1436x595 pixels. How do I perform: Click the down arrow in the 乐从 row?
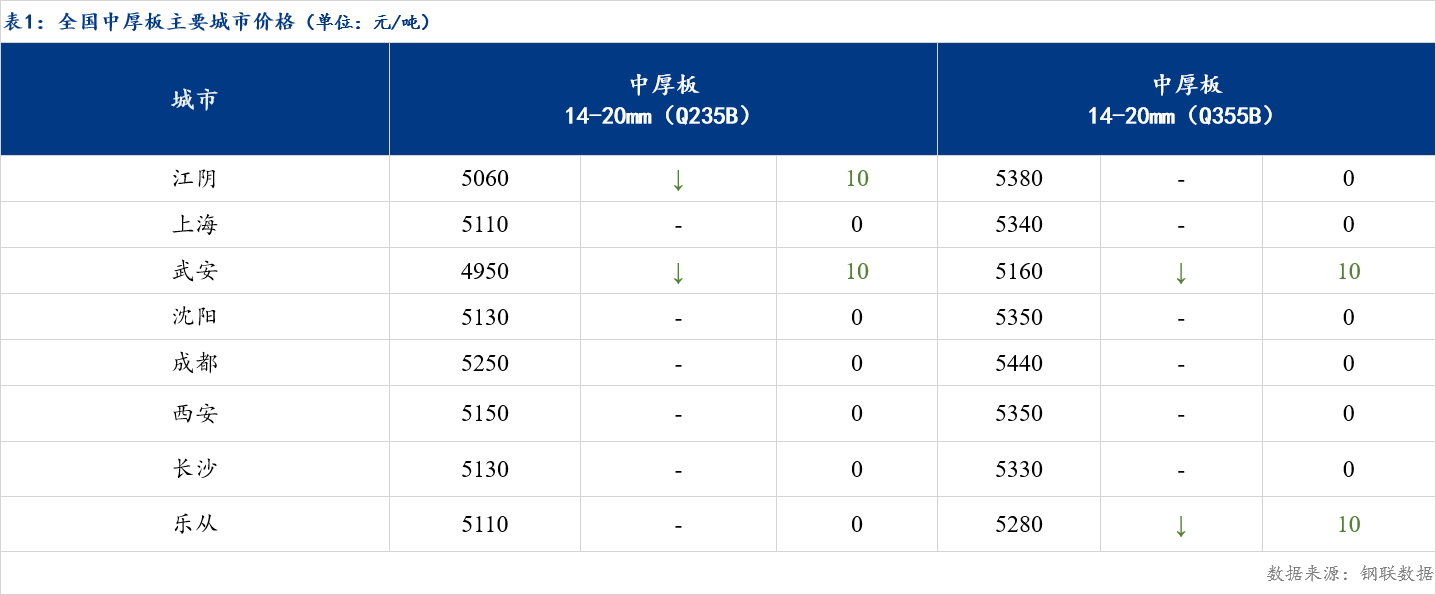coord(1181,525)
